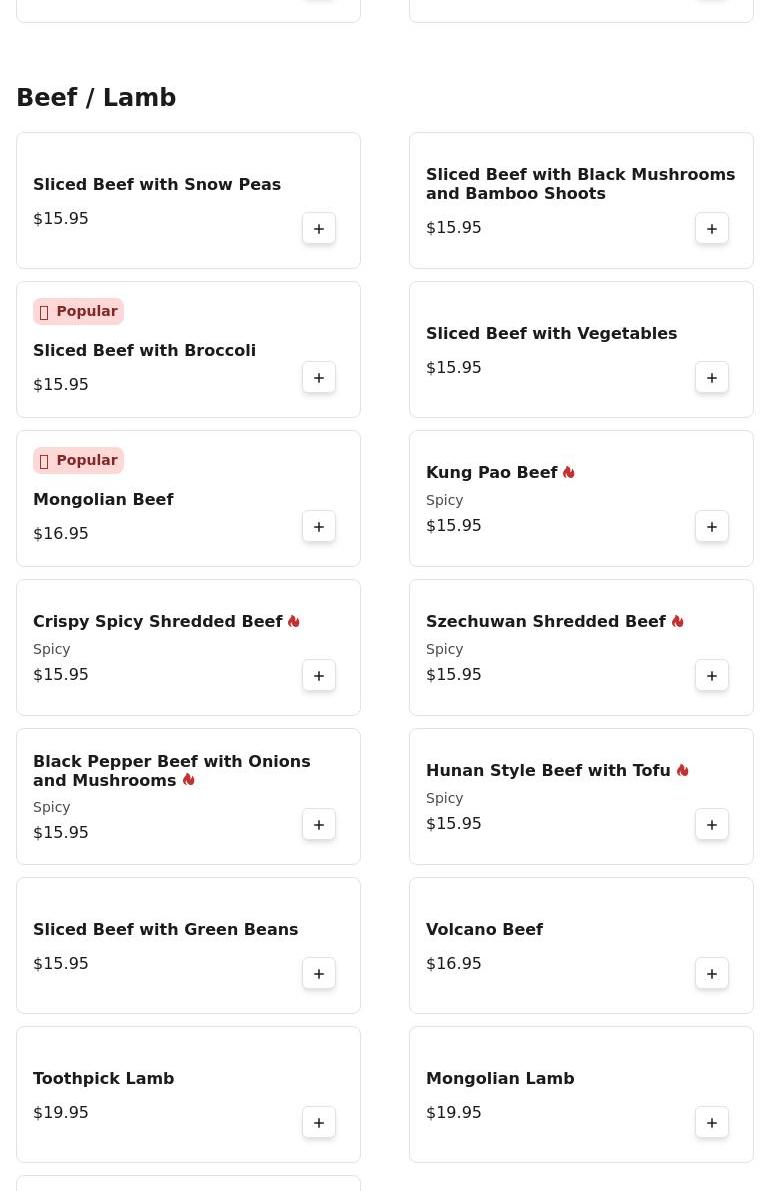Screen dimensions: 770x1191
Task: Add Beef with Black Mushrooms and Bamboo
Action: tap(712, 229)
